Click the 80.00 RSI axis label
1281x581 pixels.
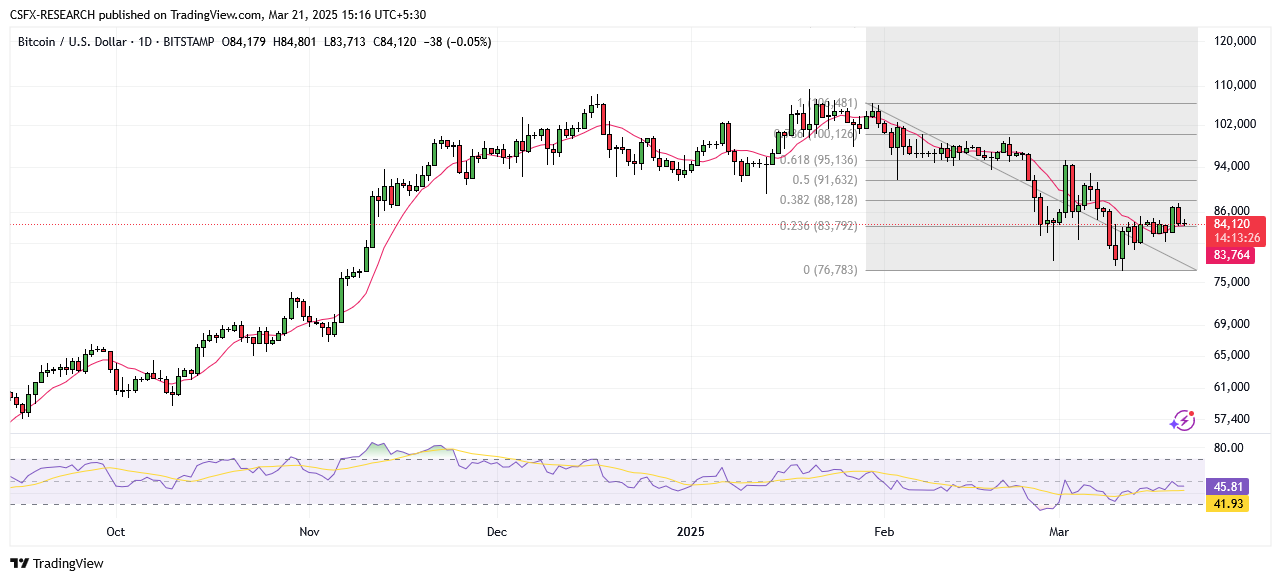[1228, 448]
